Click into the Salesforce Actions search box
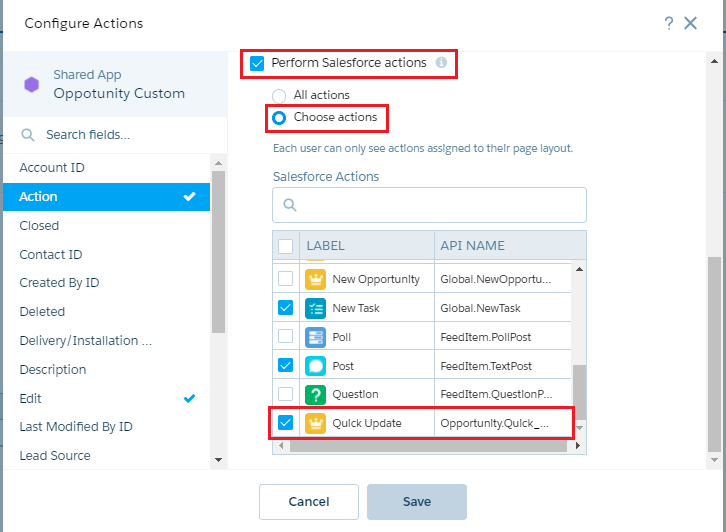726x532 pixels. pos(429,205)
